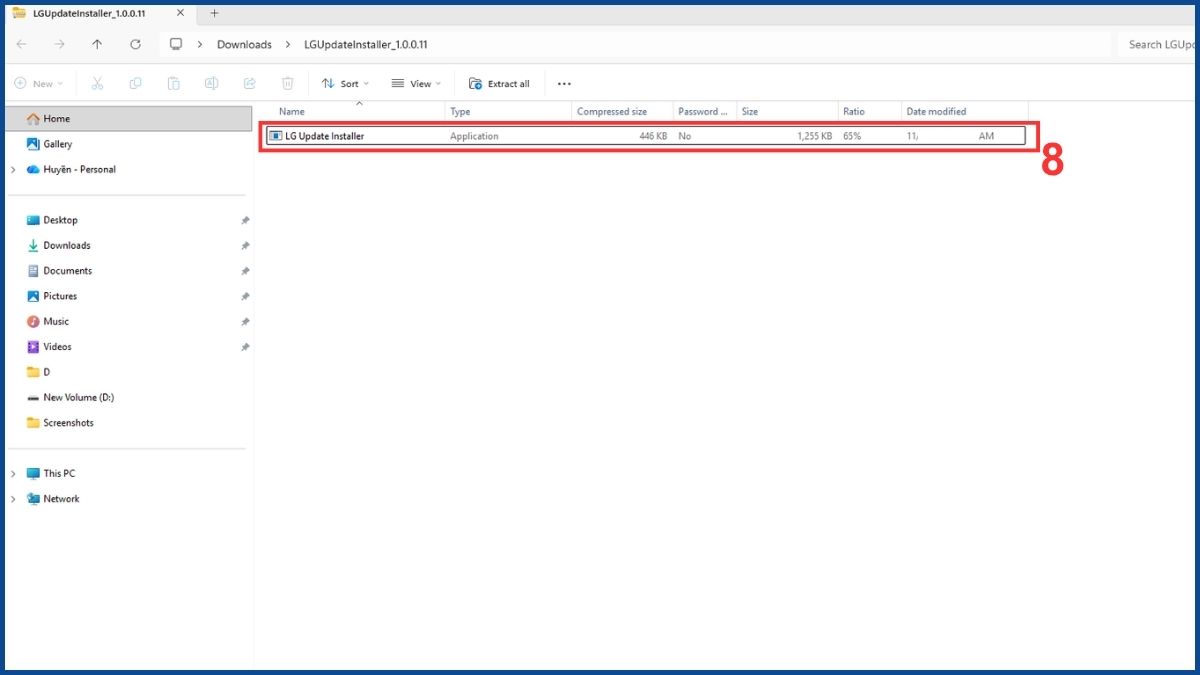The width and height of the screenshot is (1200, 675).
Task: Click the Copy icon in toolbar
Action: tap(135, 84)
